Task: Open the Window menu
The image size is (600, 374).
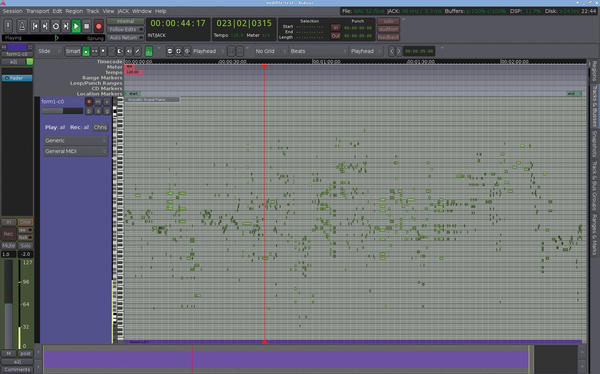Action: [142, 11]
